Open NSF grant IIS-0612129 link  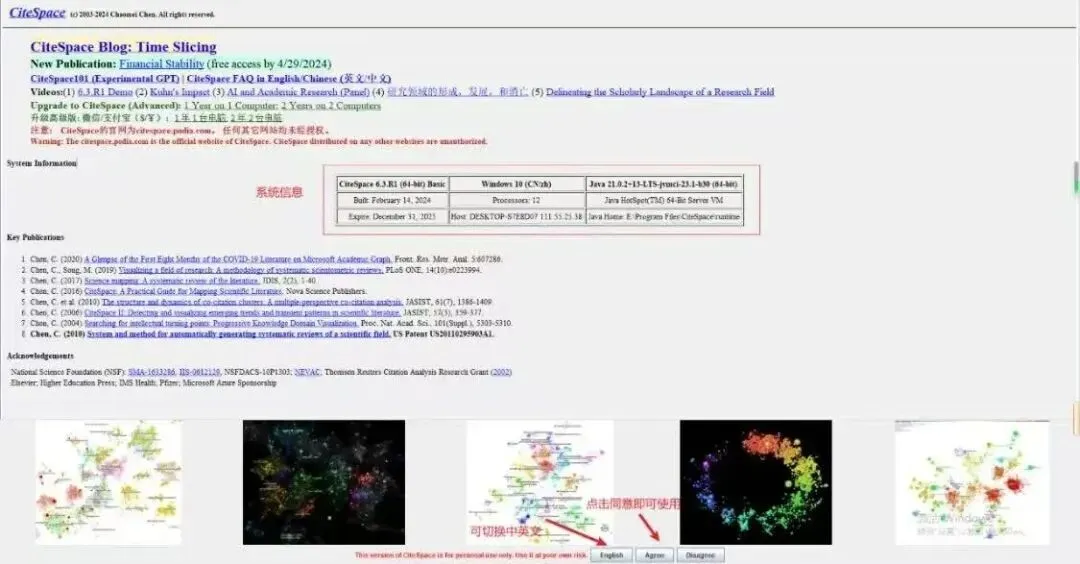[200, 372]
